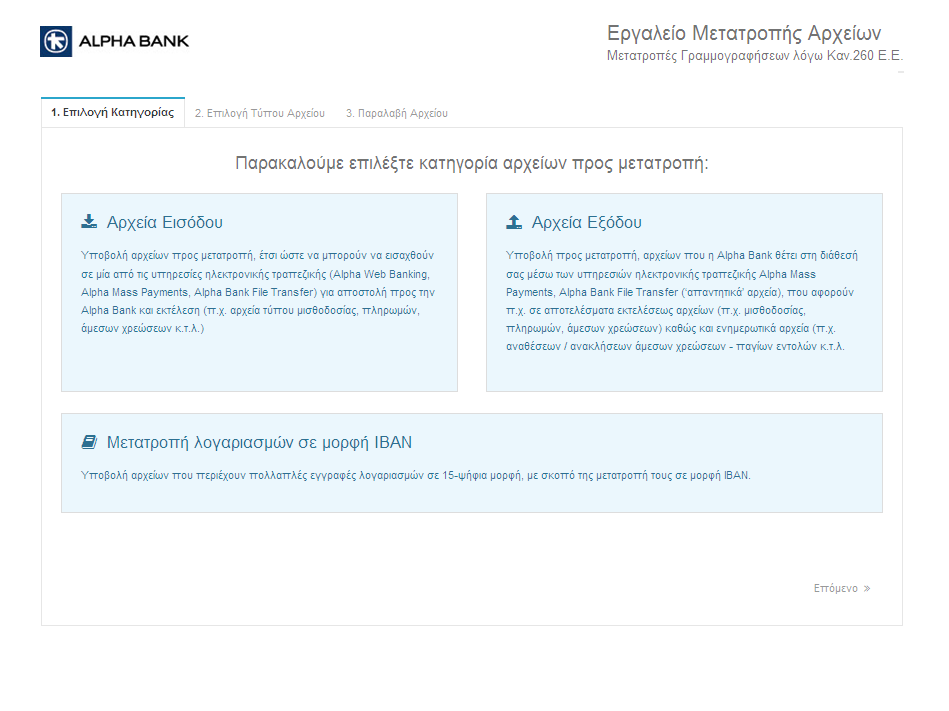Click the ALPHA BANK wordmark

[x=134, y=41]
